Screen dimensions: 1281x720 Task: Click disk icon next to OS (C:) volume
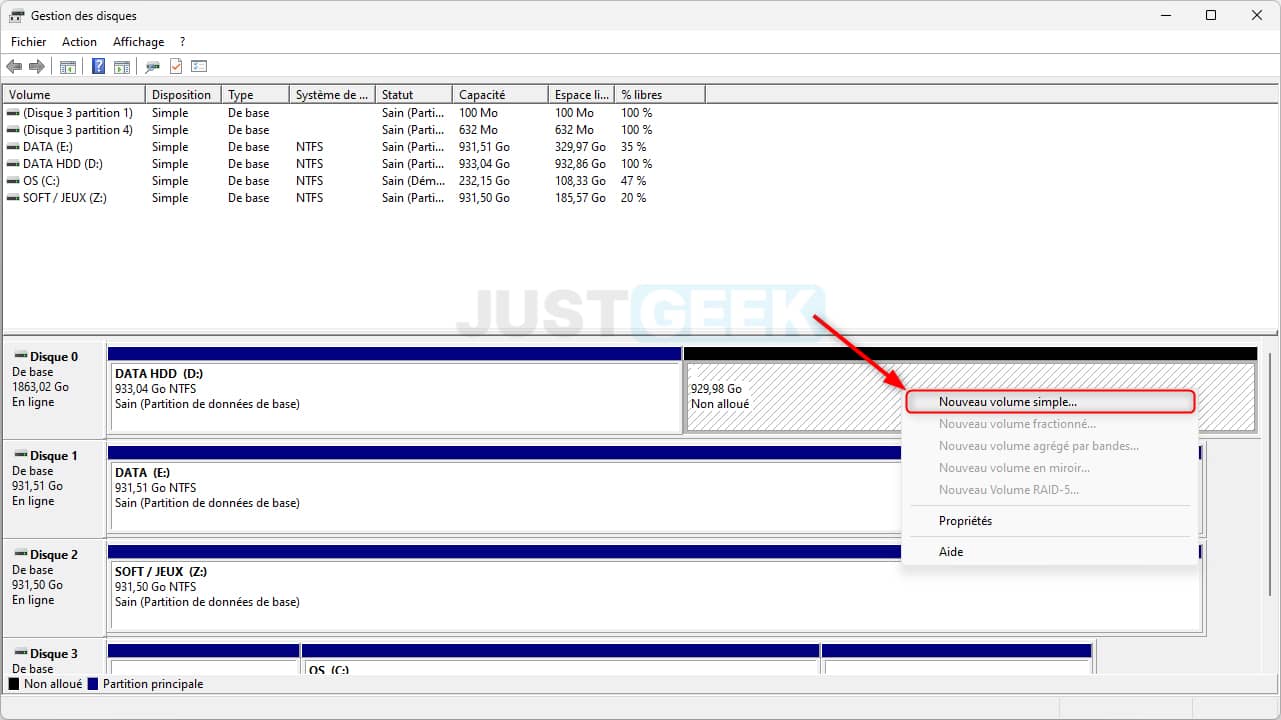pyautogui.click(x=13, y=181)
